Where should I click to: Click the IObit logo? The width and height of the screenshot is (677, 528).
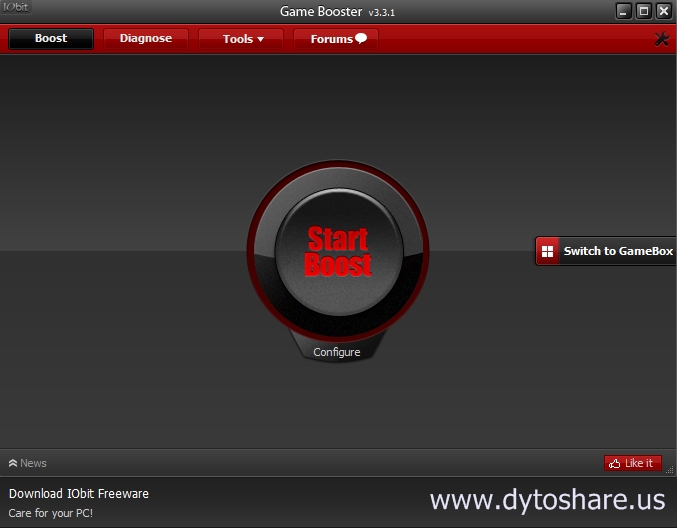pyautogui.click(x=16, y=7)
